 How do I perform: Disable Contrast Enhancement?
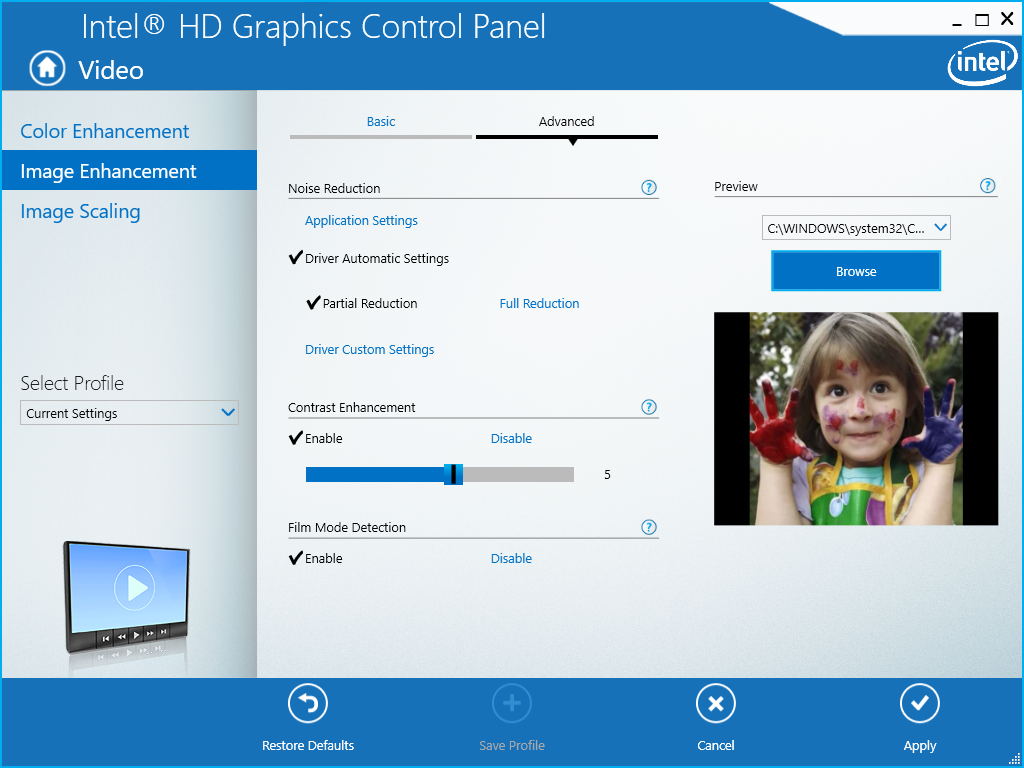pos(511,439)
